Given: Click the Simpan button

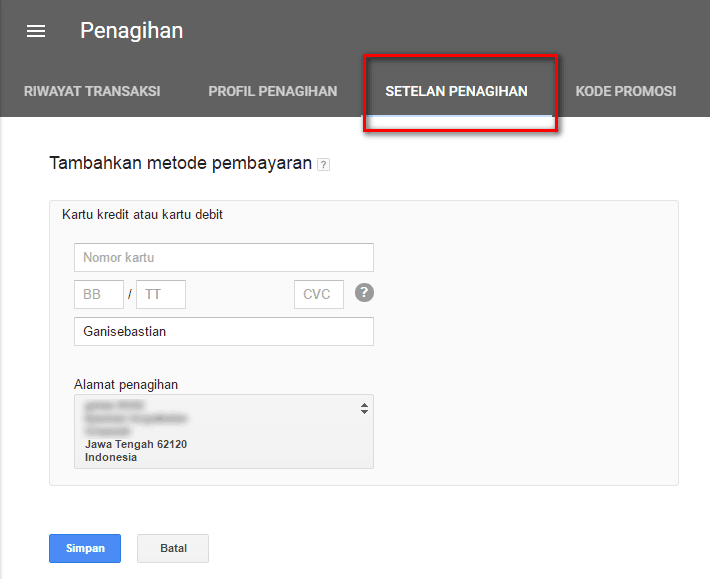Looking at the screenshot, I should (85, 548).
